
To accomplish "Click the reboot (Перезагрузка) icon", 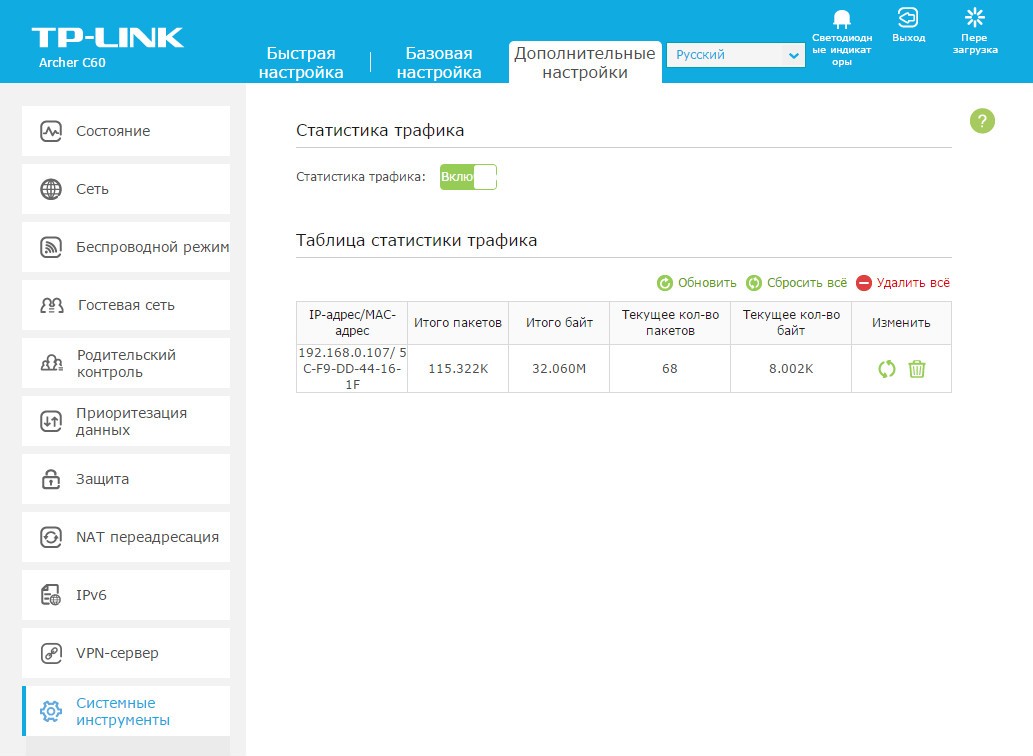I will (974, 18).
